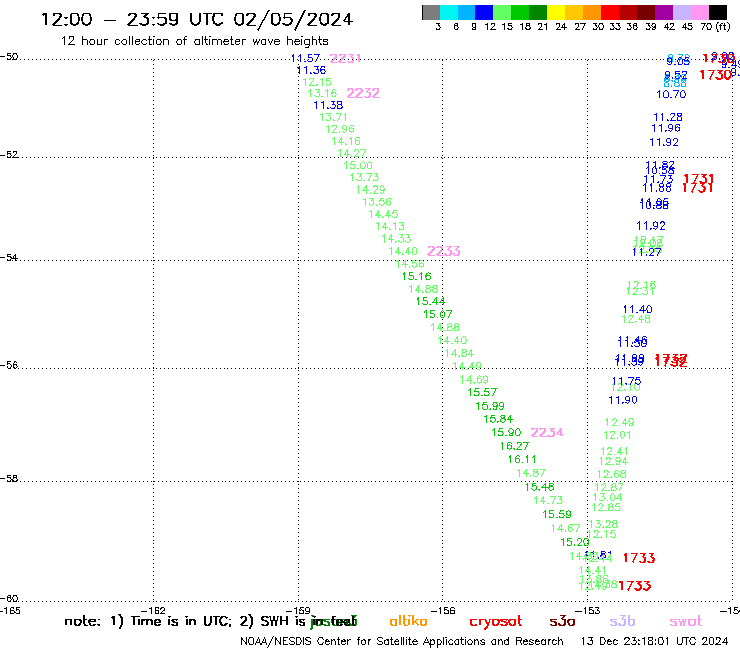Screen dimensions: 740x650
Task: Select wave height value 15.84
Action: point(498,419)
